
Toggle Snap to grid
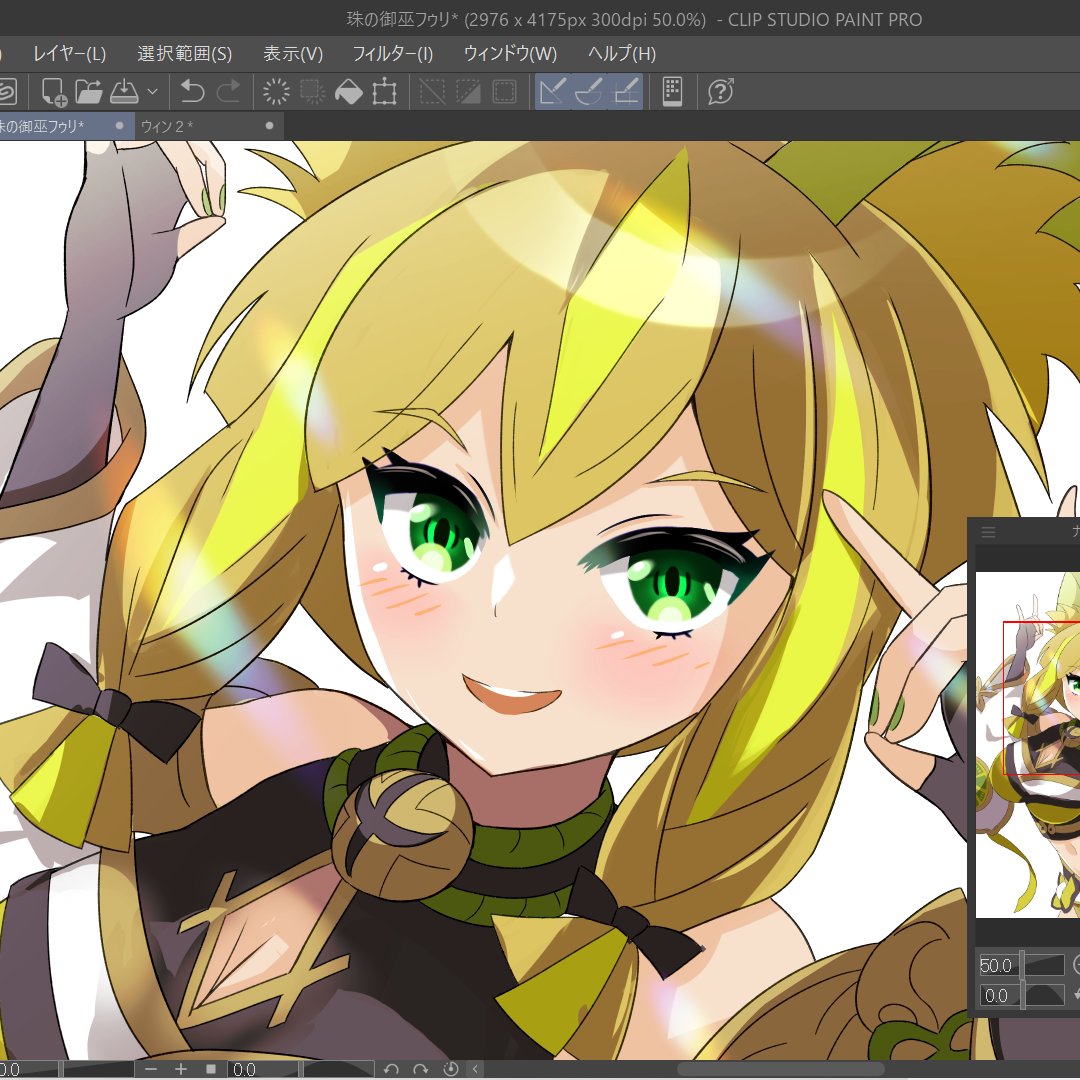625,92
